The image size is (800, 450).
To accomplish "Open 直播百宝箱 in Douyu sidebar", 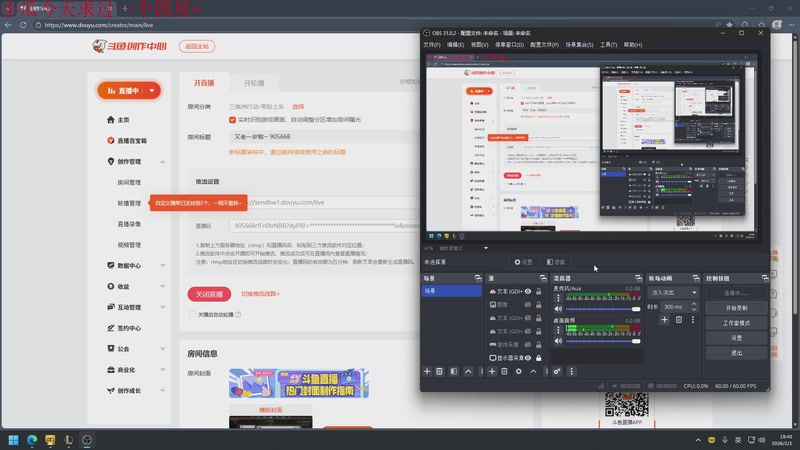I will coord(127,140).
